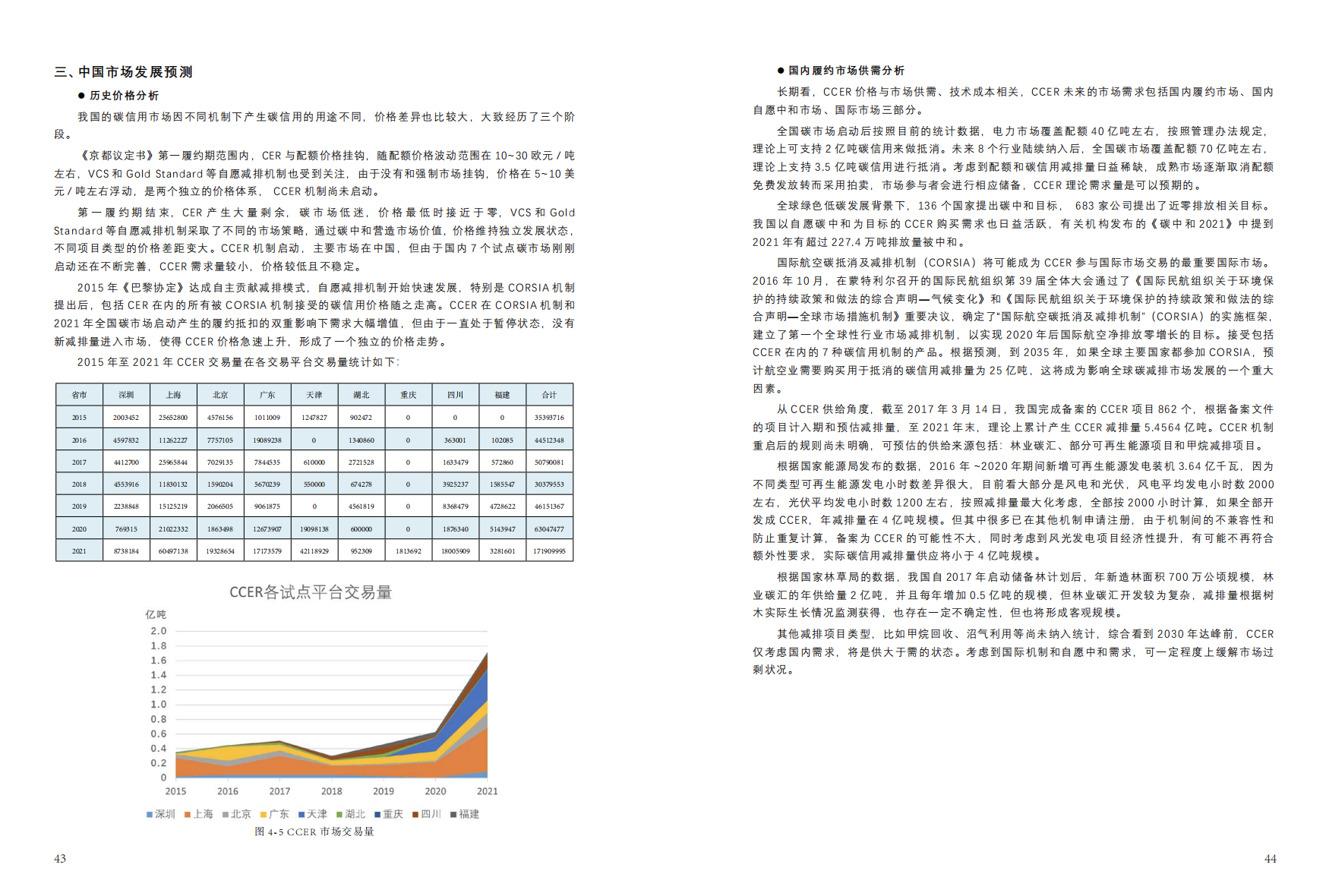The width and height of the screenshot is (1326, 896).
Task: Click the 天津 legend marker
Action: pos(302,814)
